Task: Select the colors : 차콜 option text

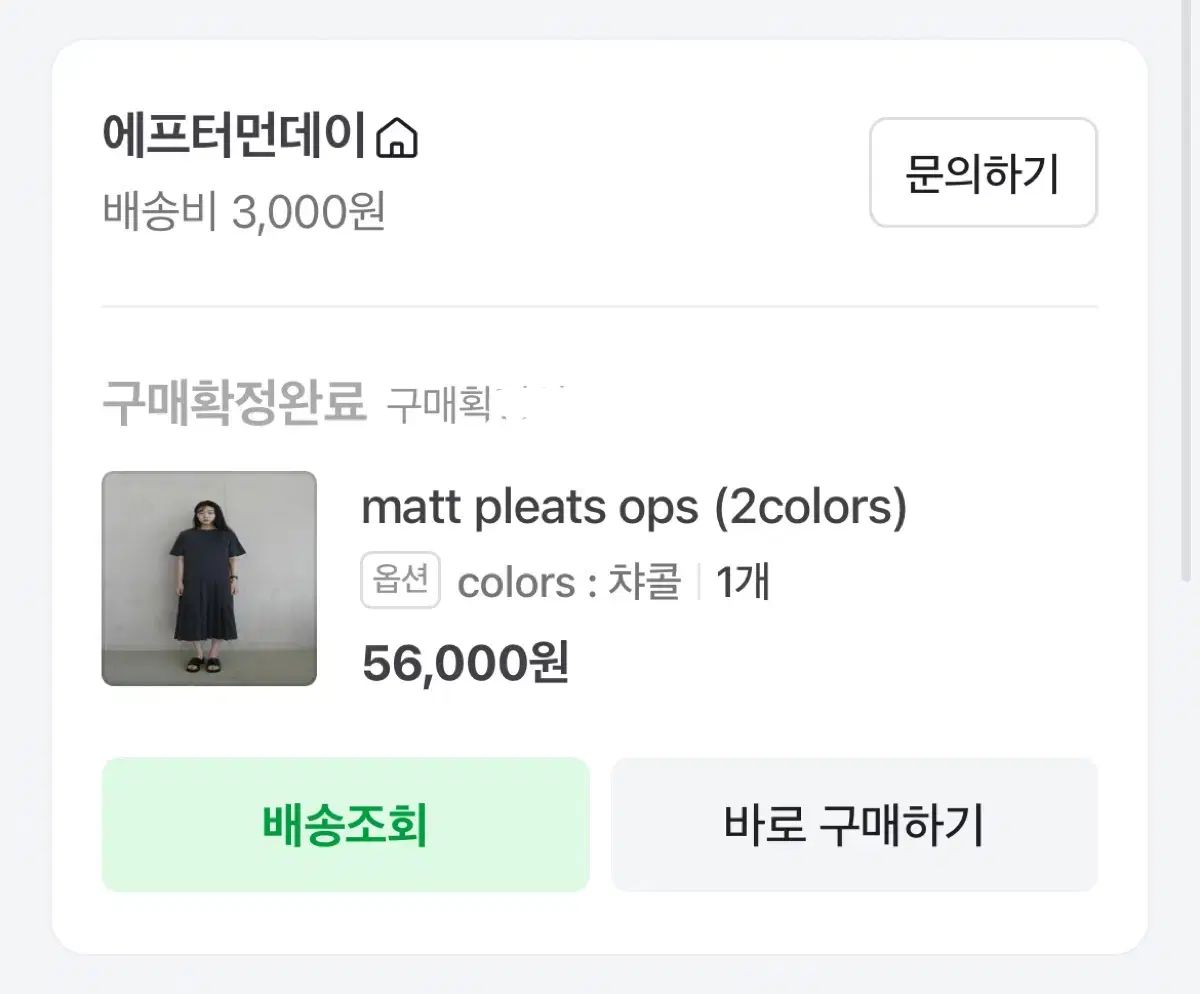Action: point(569,582)
